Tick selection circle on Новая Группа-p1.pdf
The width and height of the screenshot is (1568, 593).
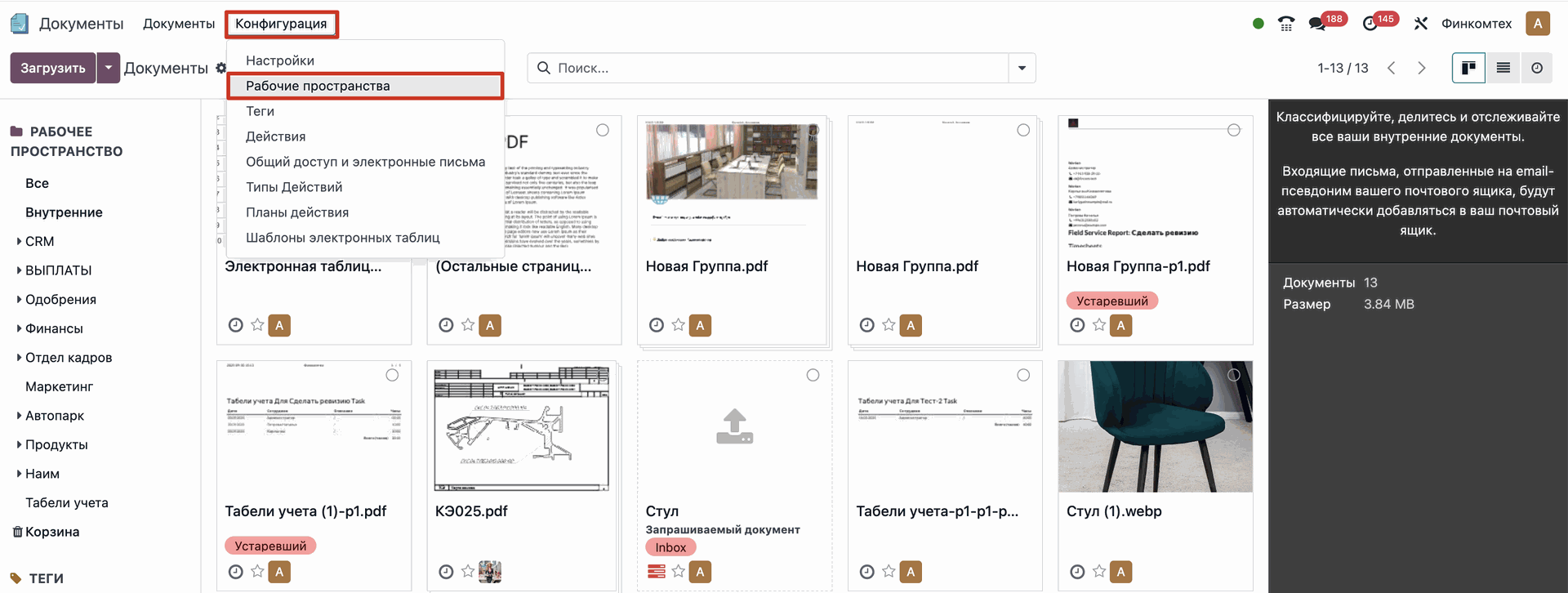pyautogui.click(x=1233, y=130)
